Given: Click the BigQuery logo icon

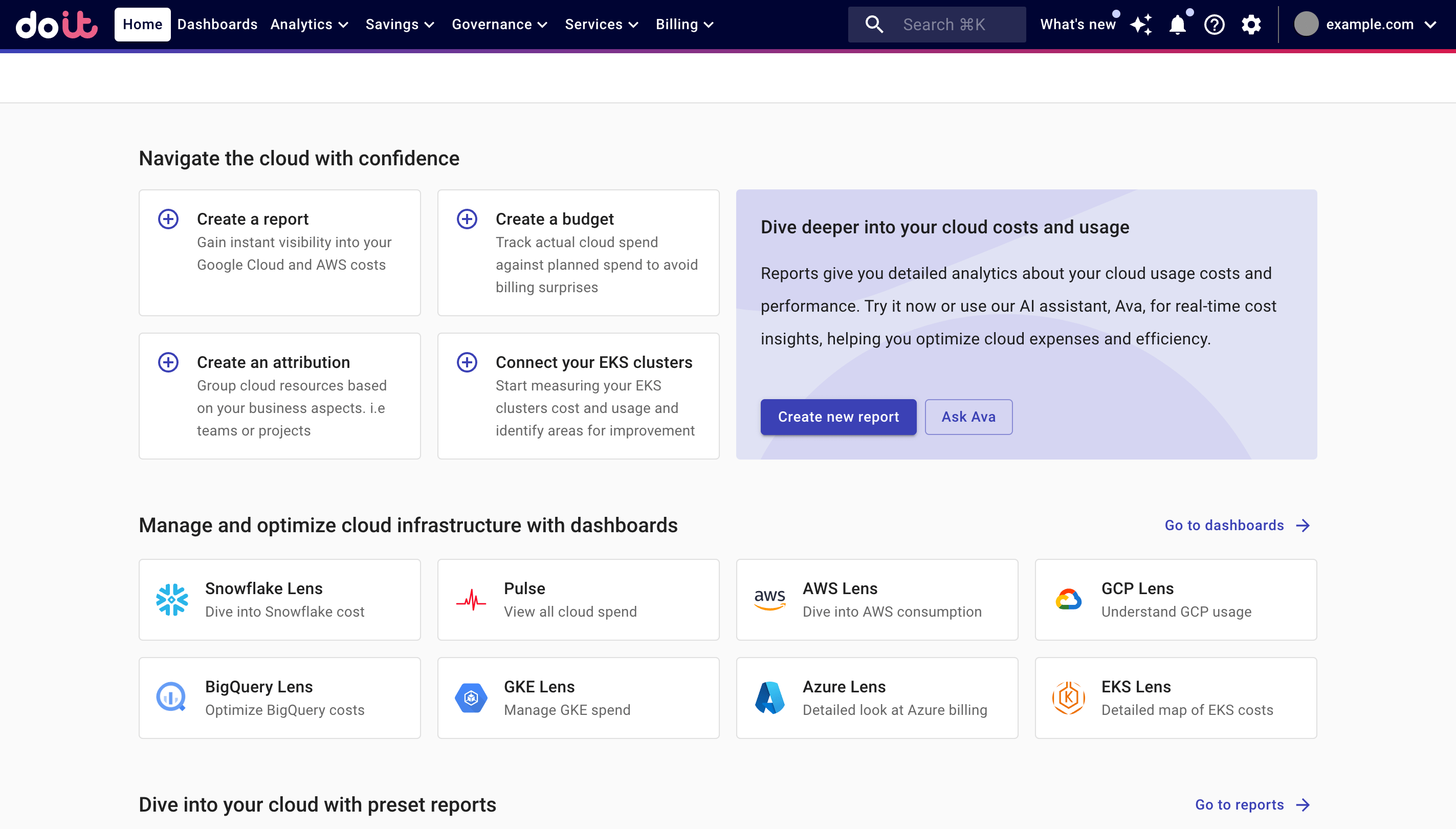Looking at the screenshot, I should [x=171, y=697].
